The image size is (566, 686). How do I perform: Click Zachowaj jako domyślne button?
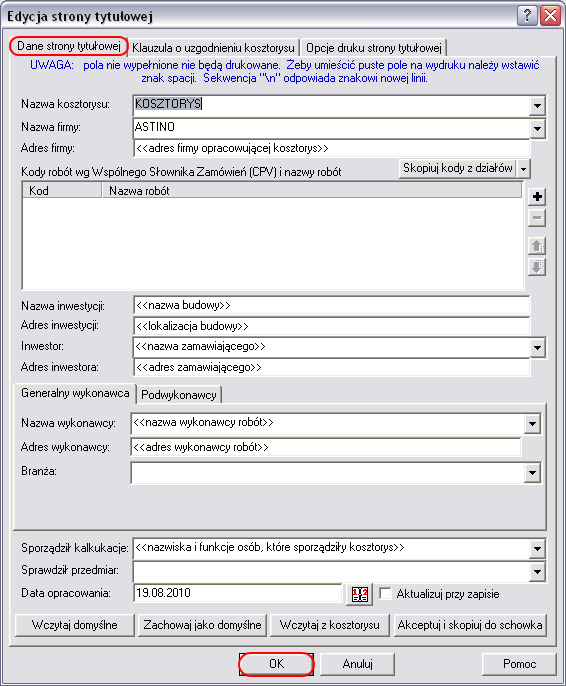coord(202,625)
